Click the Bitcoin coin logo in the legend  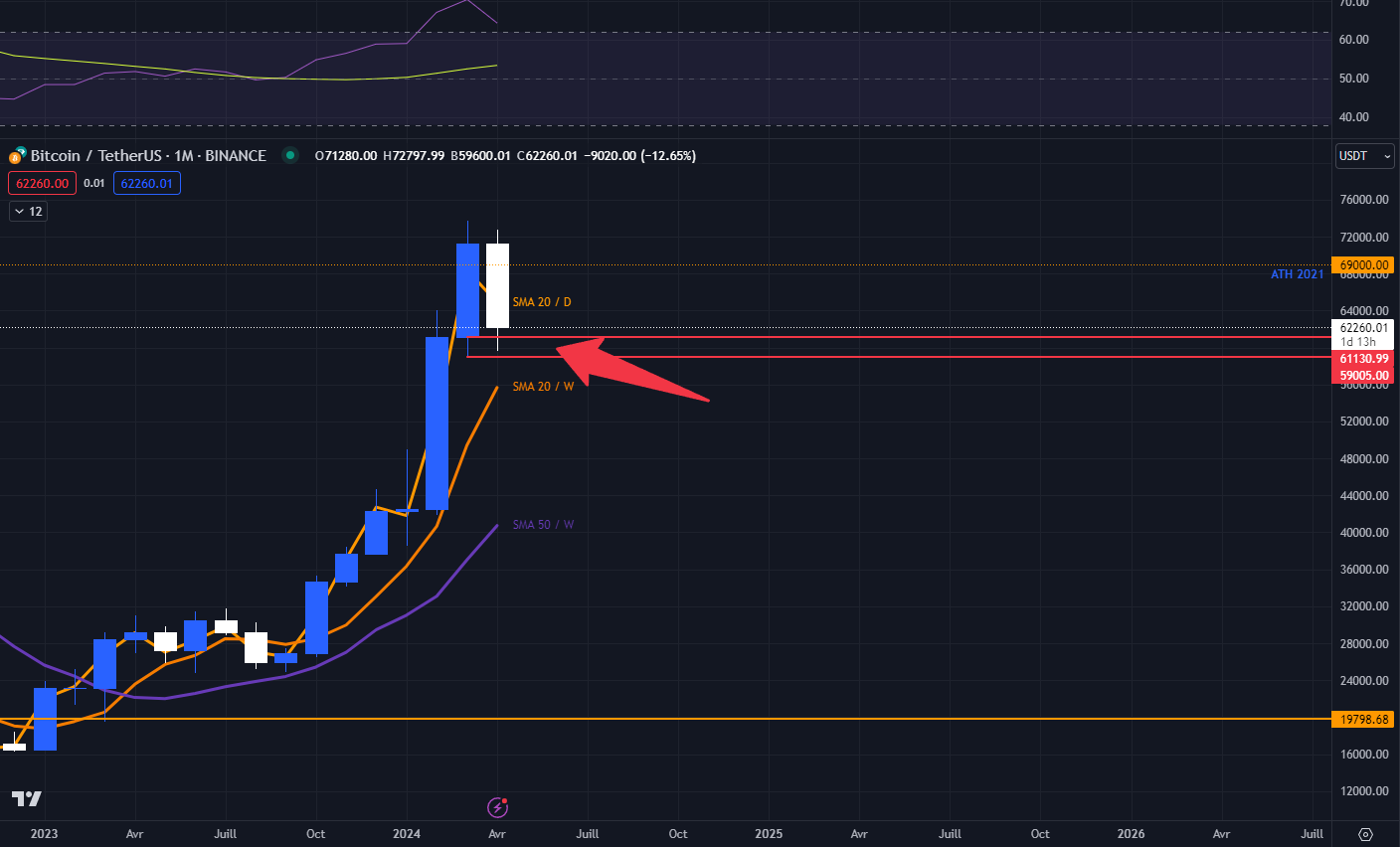[x=16, y=156]
